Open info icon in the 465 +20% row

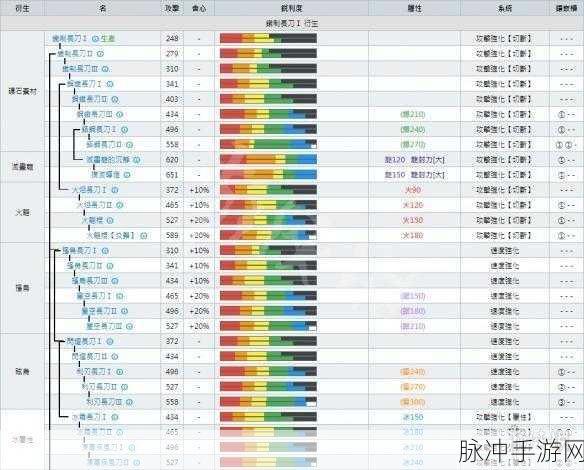120,296
